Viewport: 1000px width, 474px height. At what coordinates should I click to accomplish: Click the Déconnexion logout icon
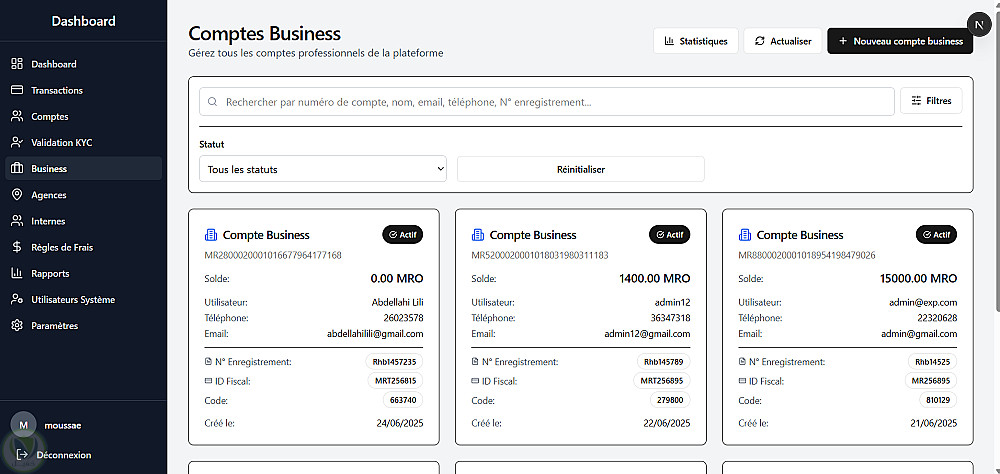click(22, 455)
